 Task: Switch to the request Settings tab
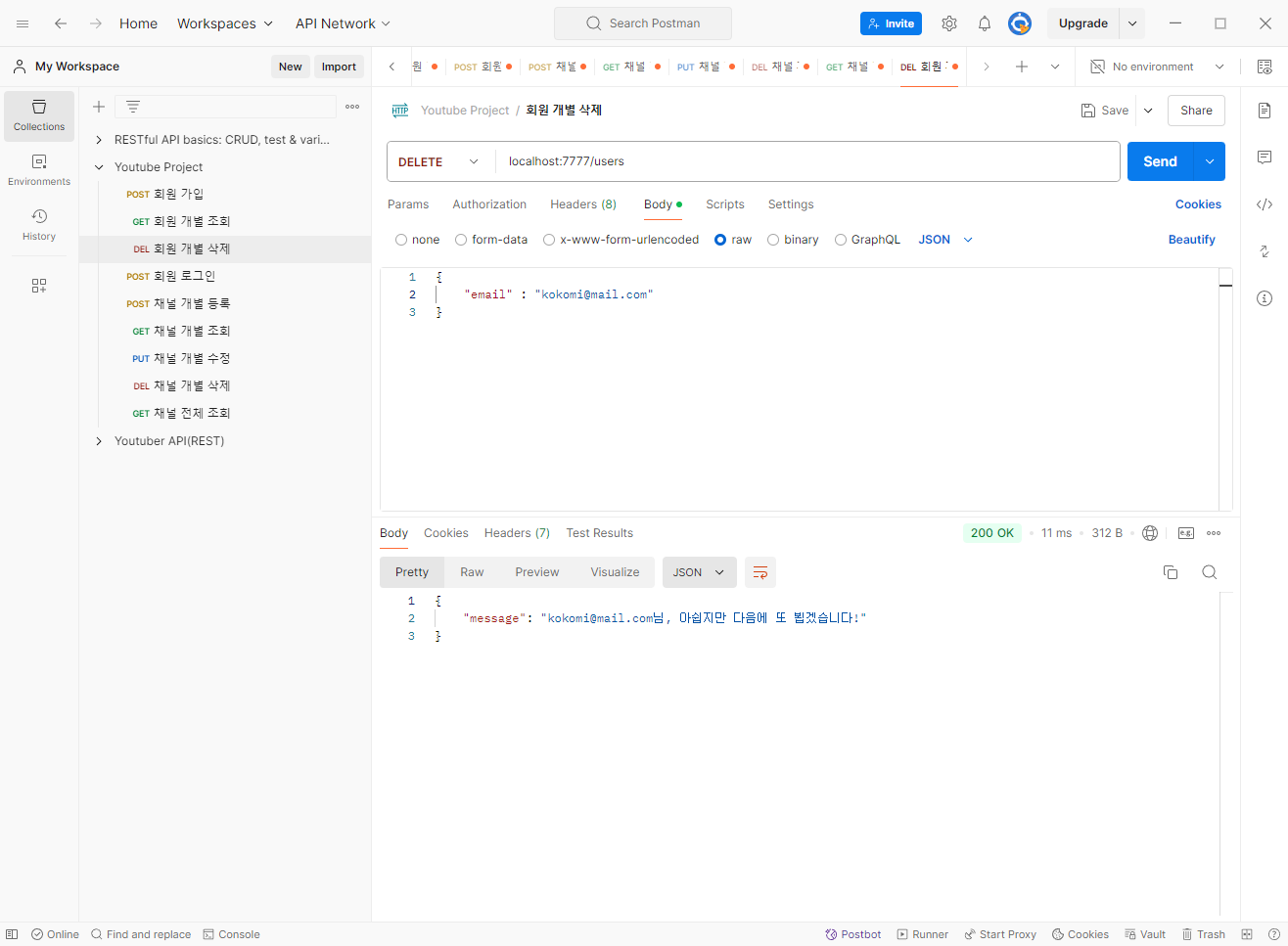[x=791, y=204]
